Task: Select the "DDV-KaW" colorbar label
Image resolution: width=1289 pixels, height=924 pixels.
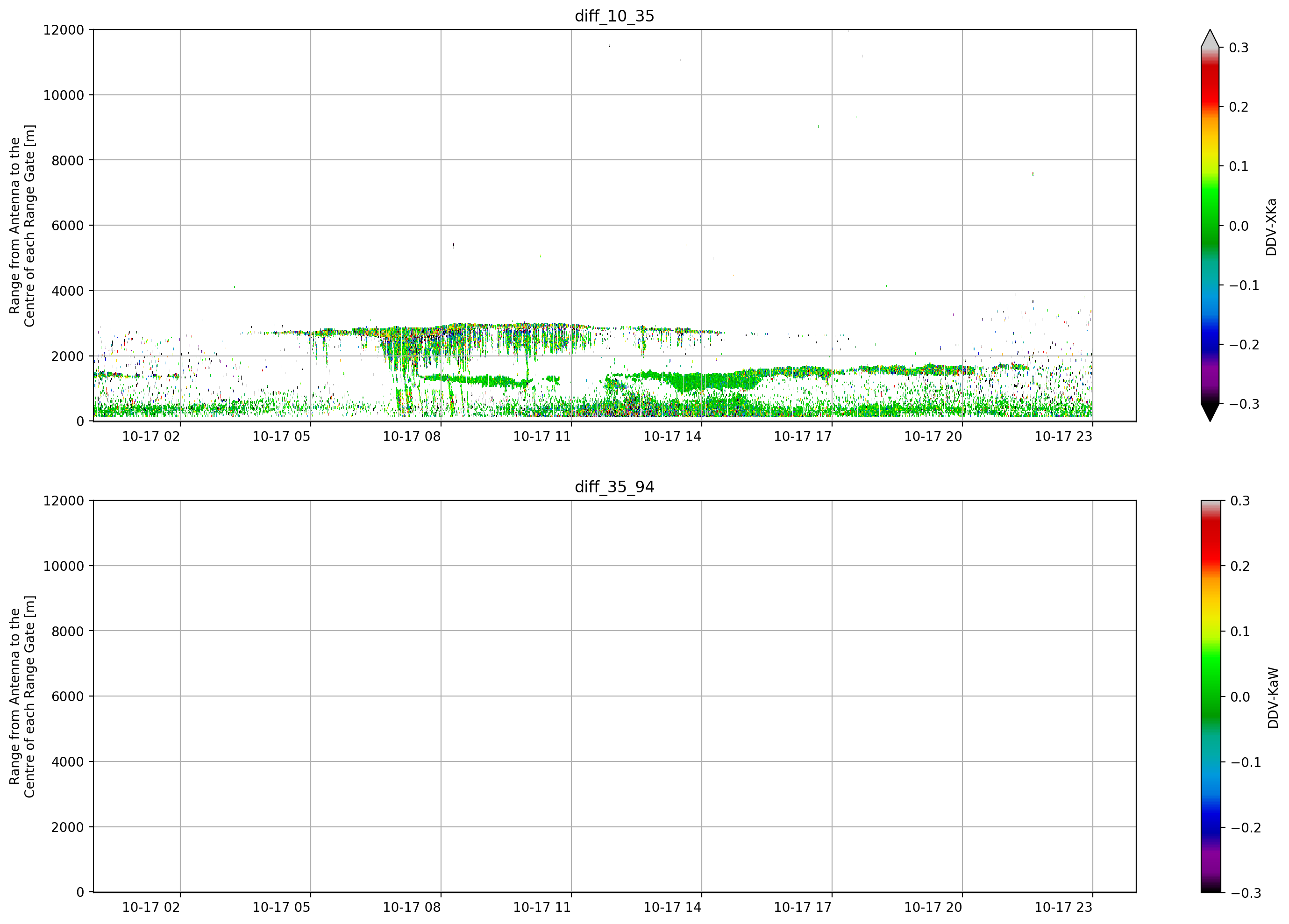Action: tap(1273, 697)
